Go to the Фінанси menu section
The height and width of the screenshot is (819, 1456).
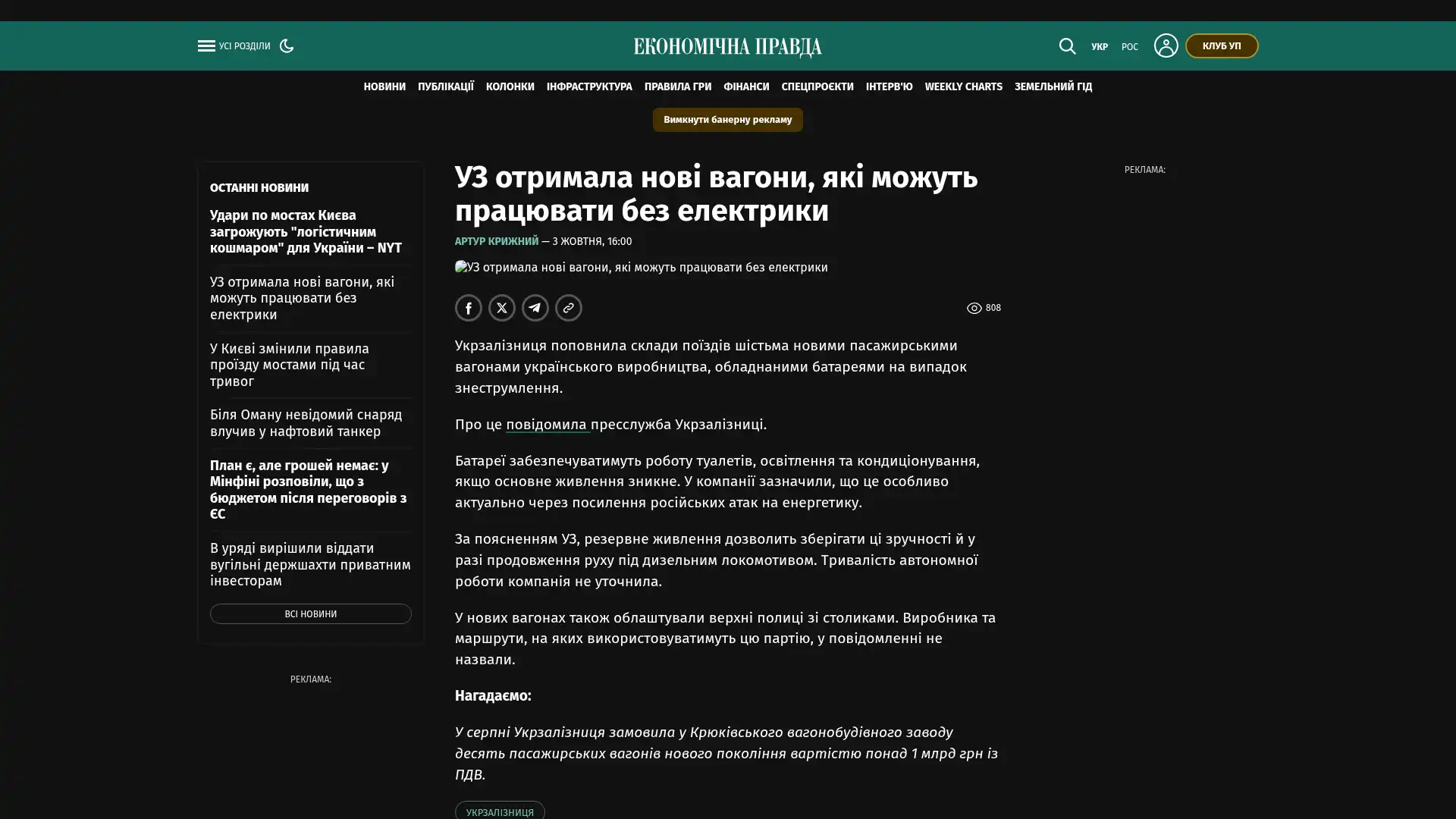point(746,87)
